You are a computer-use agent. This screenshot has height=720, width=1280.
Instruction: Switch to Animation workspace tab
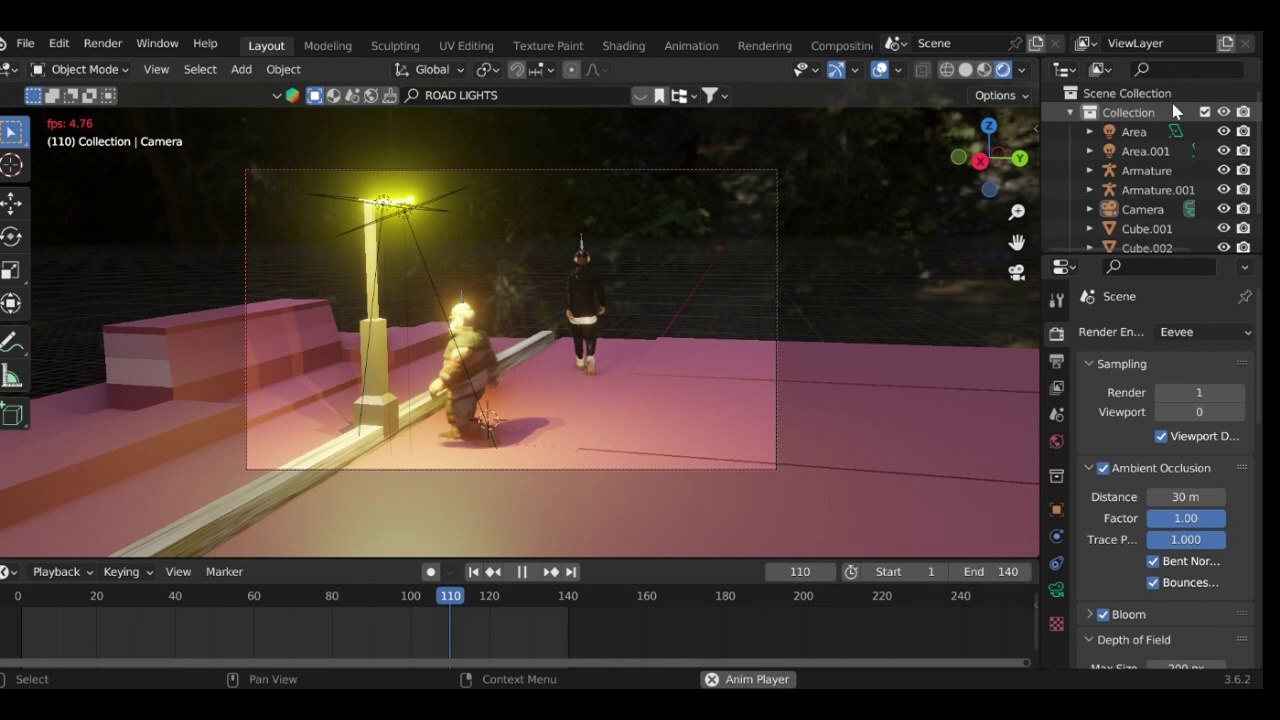coord(691,46)
